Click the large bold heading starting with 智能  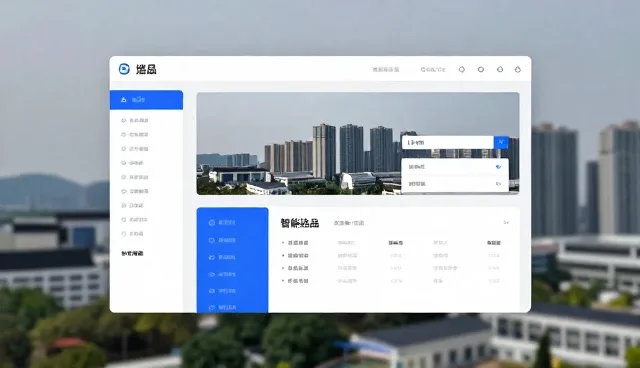click(300, 223)
